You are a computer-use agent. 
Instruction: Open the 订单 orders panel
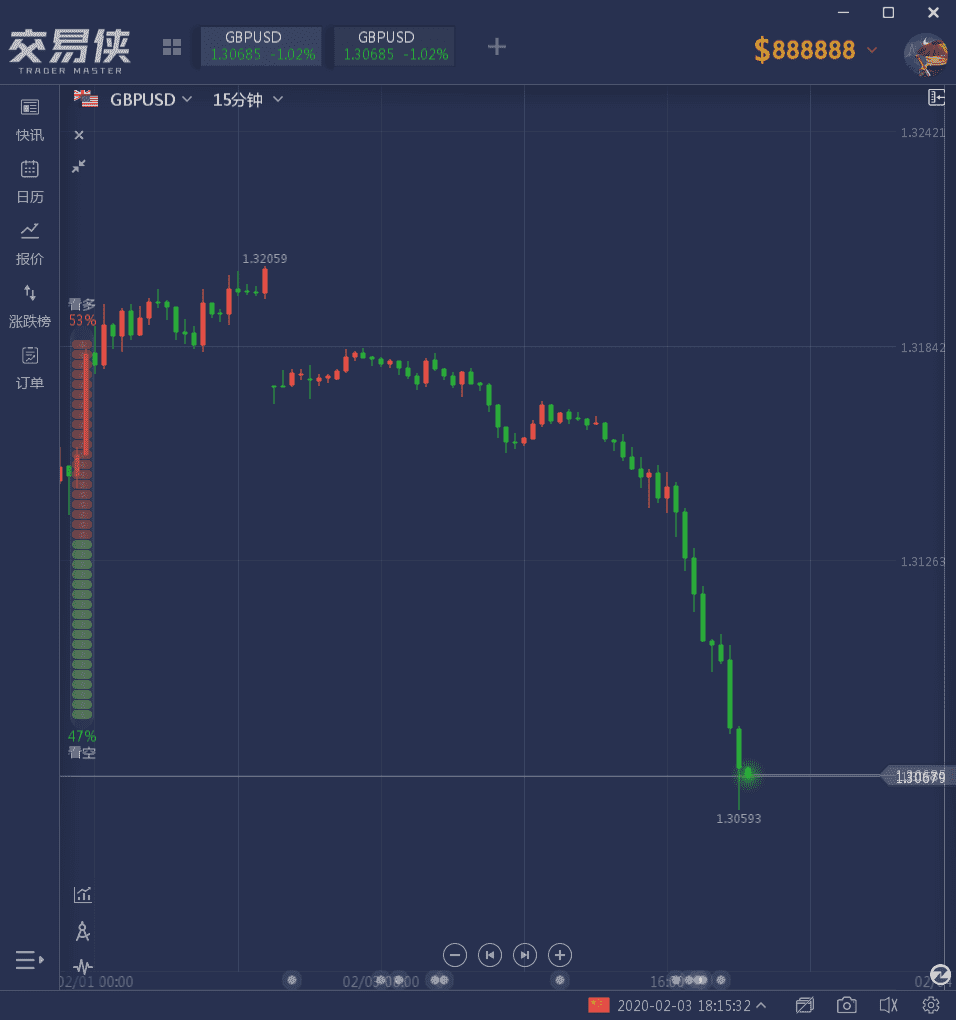pyautogui.click(x=30, y=366)
